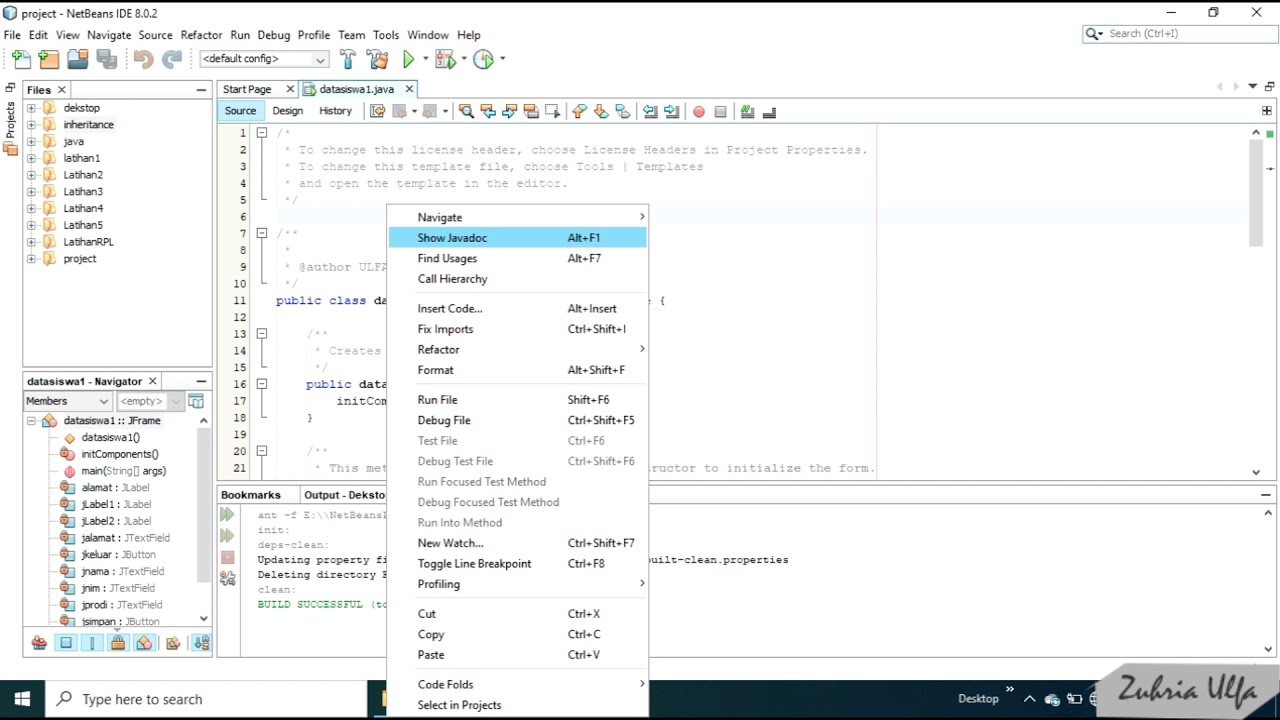Rerun build using top green arrow in Output
The height and width of the screenshot is (720, 1280).
point(227,515)
